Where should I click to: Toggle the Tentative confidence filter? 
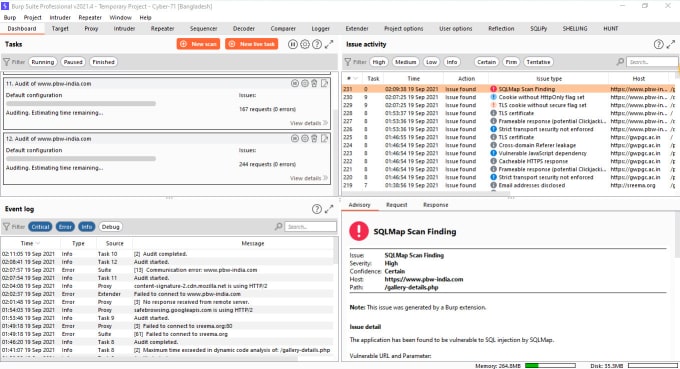(538, 62)
